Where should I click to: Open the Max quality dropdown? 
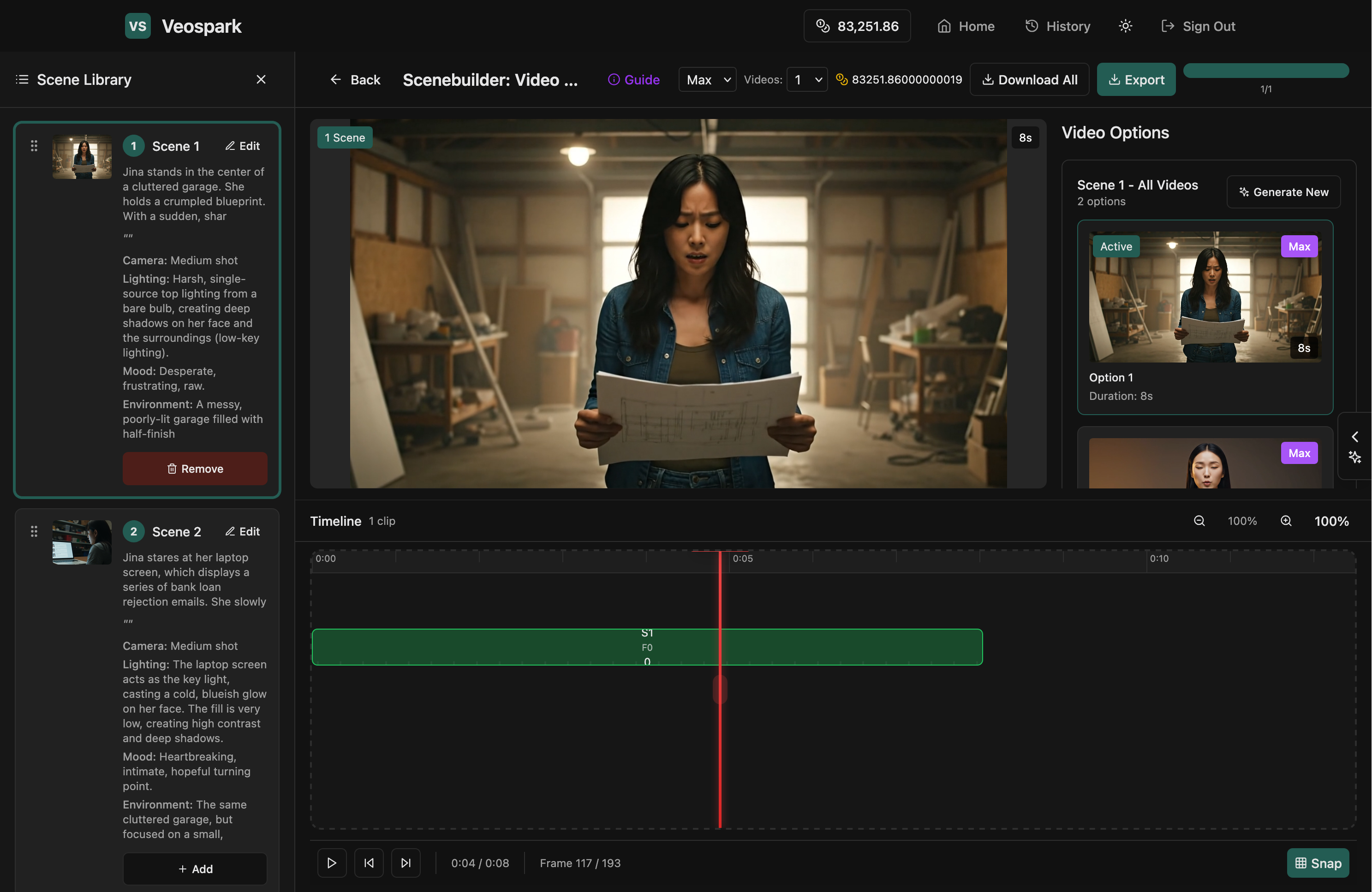(x=707, y=79)
